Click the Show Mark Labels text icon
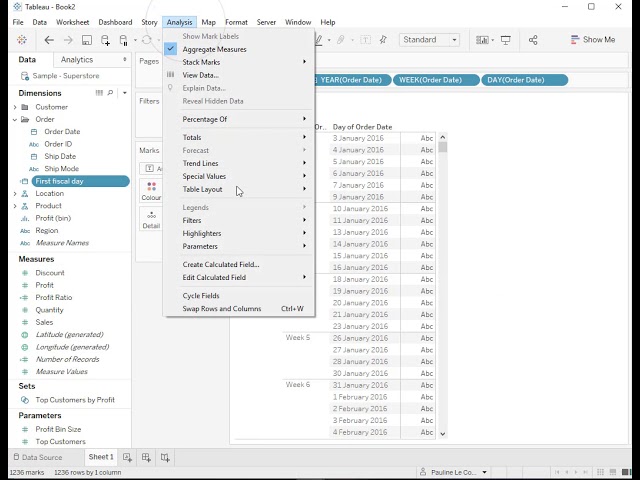Viewport: 640px width, 480px height. [x=366, y=40]
